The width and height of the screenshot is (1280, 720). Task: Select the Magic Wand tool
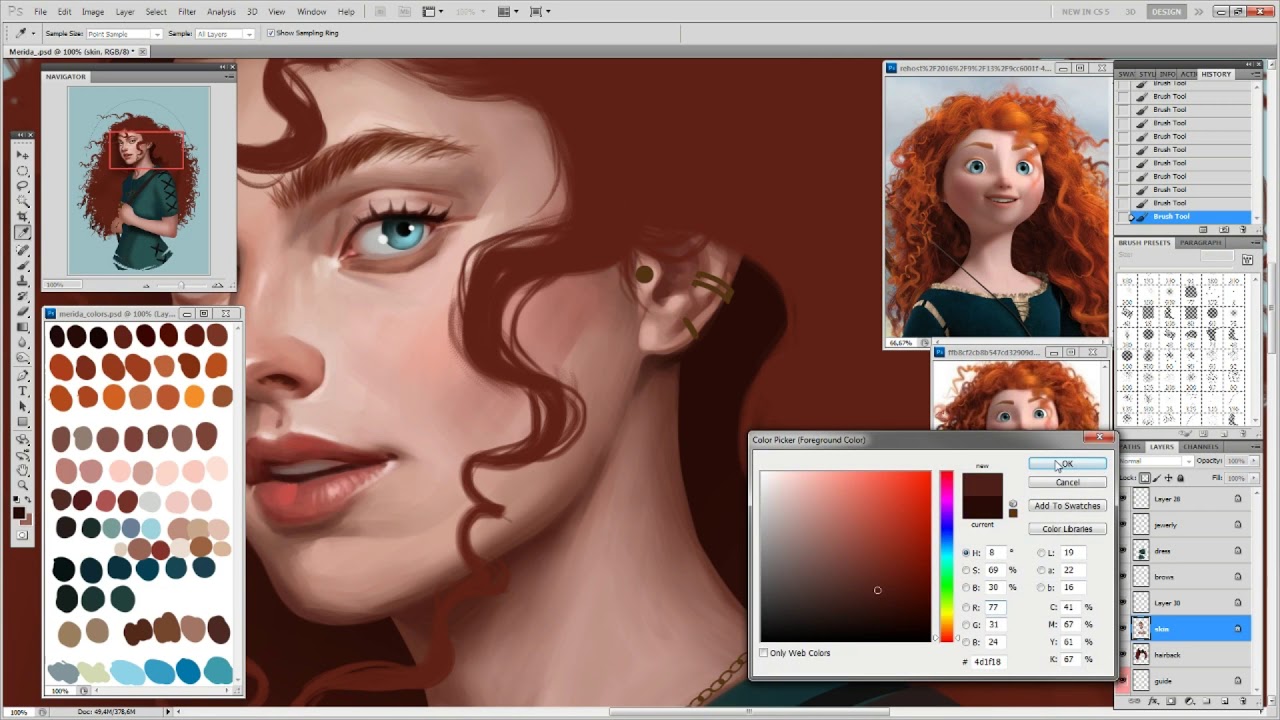[22, 201]
